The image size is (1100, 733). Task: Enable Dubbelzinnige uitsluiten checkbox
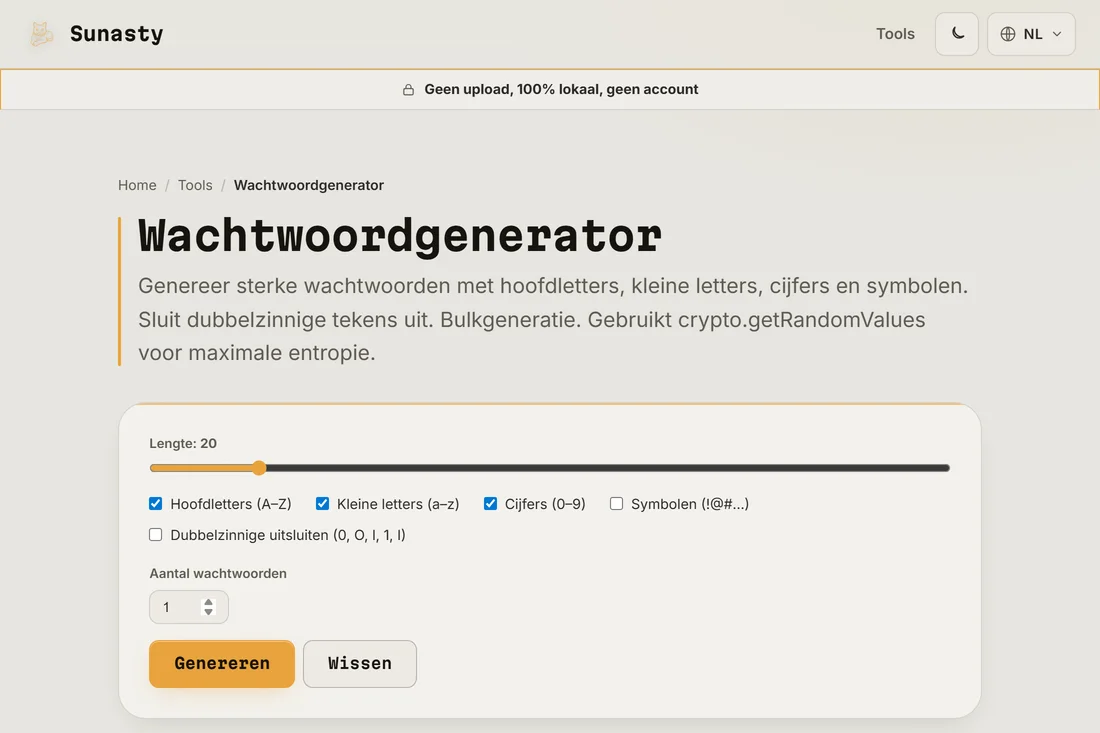pyautogui.click(x=156, y=534)
